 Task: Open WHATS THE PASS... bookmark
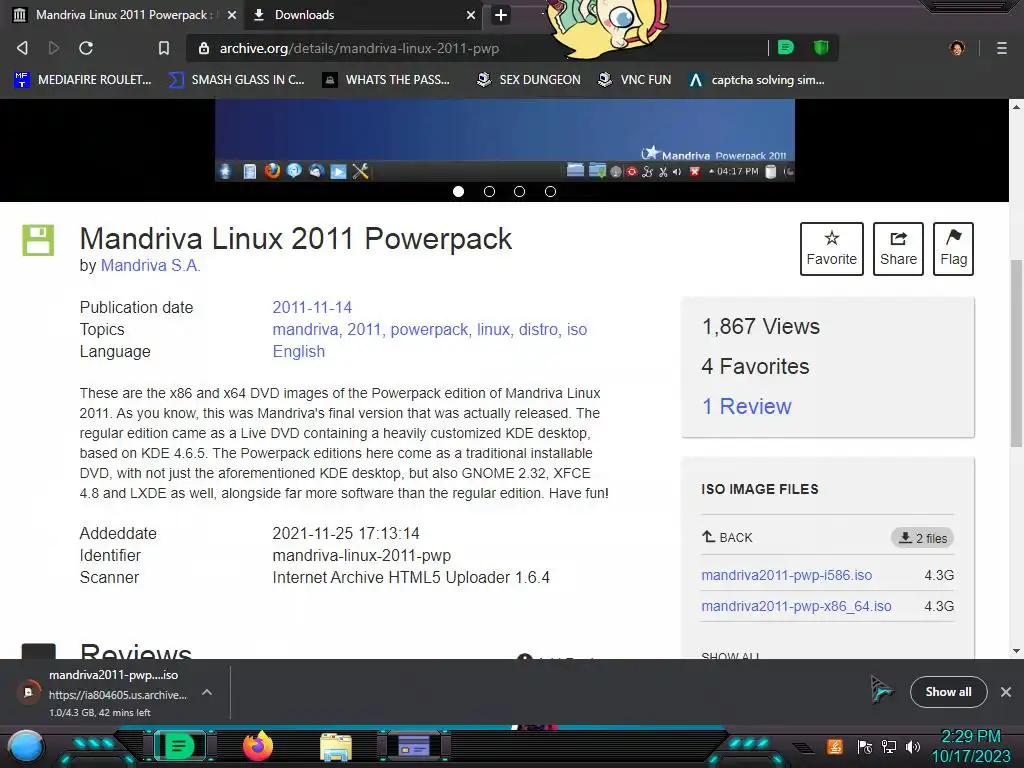pos(387,80)
